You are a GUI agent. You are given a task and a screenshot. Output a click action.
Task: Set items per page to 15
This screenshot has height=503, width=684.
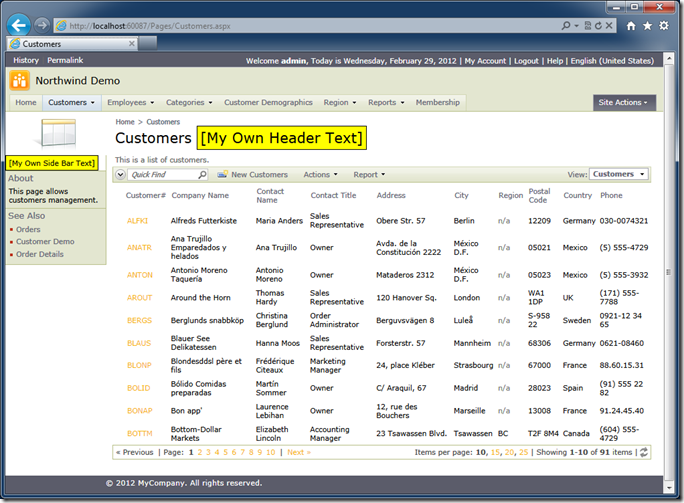pyautogui.click(x=495, y=452)
